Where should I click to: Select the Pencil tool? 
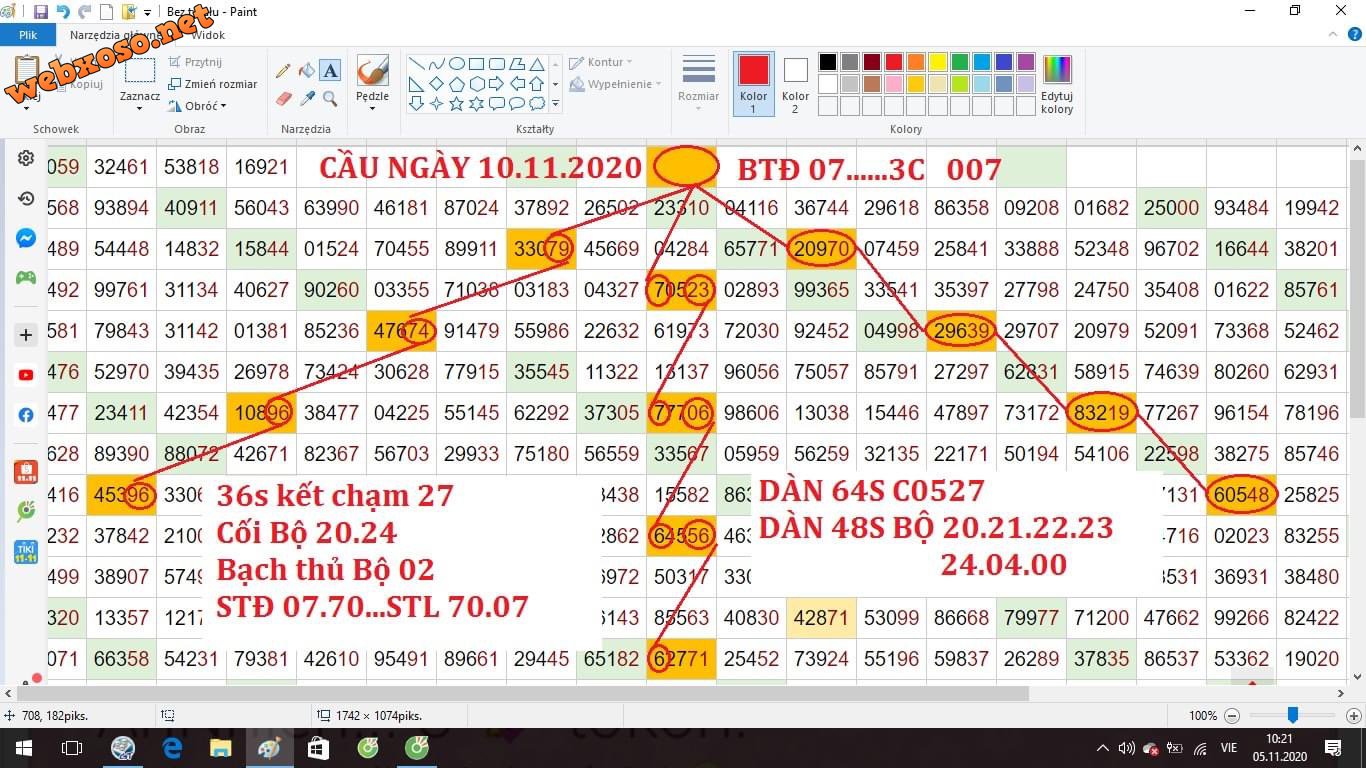click(283, 71)
